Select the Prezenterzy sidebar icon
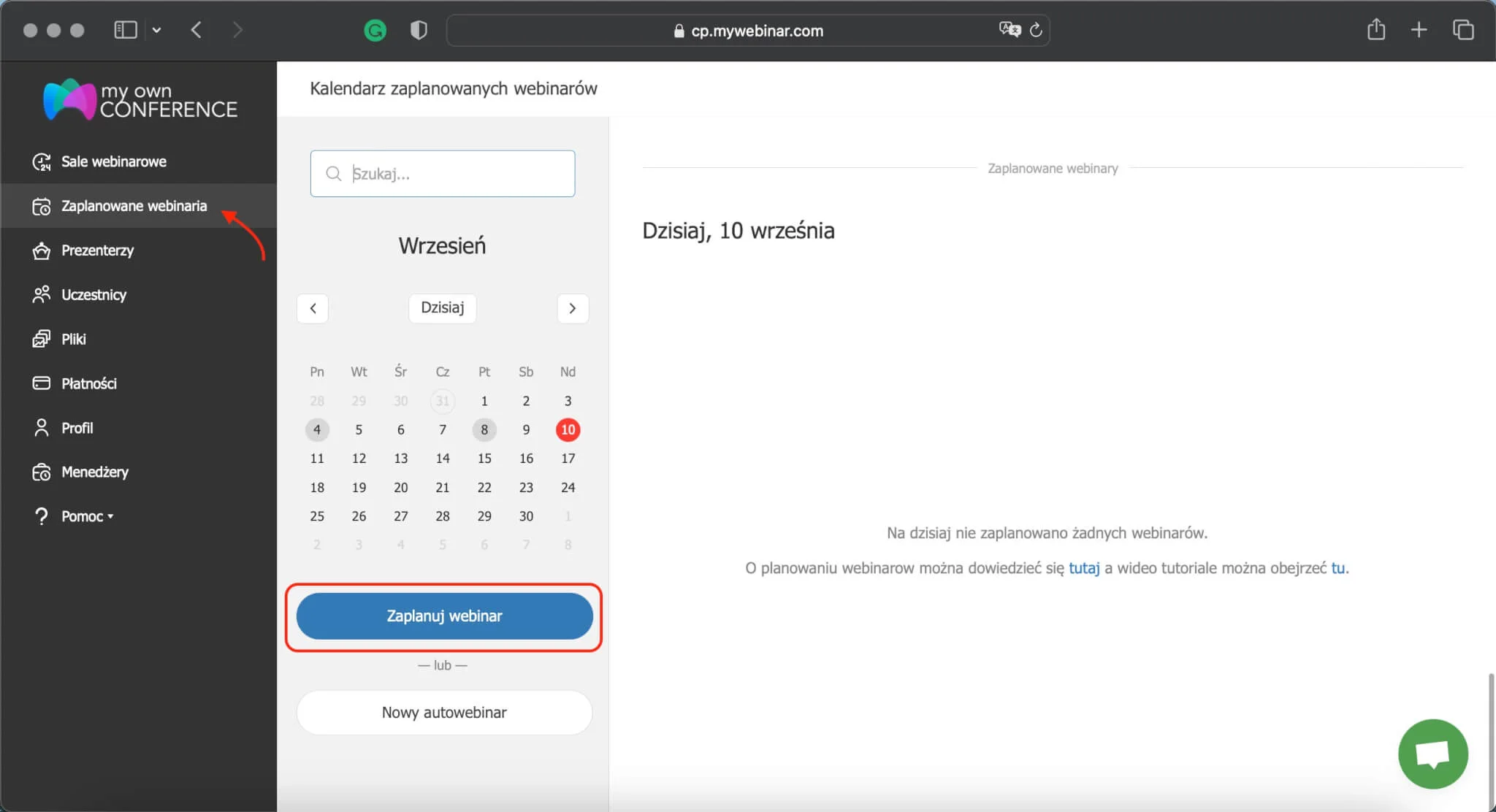Image resolution: width=1496 pixels, height=812 pixels. coord(42,250)
